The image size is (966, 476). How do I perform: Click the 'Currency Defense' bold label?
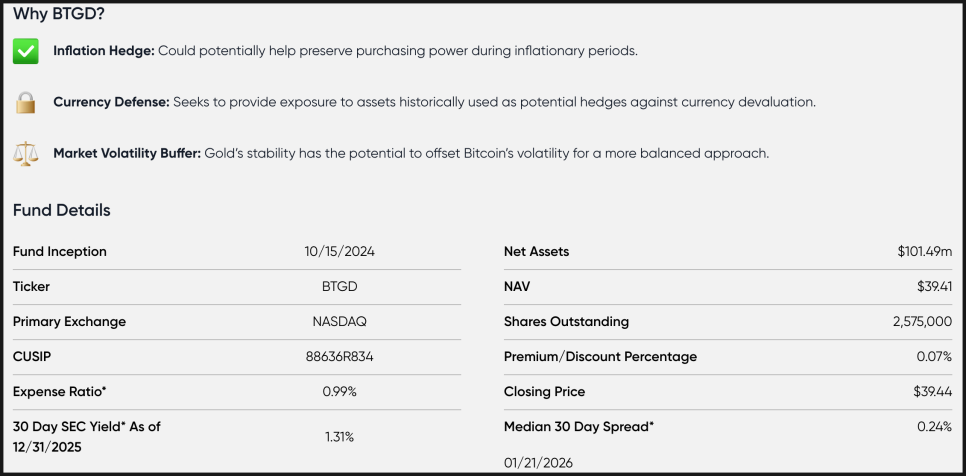click(110, 102)
